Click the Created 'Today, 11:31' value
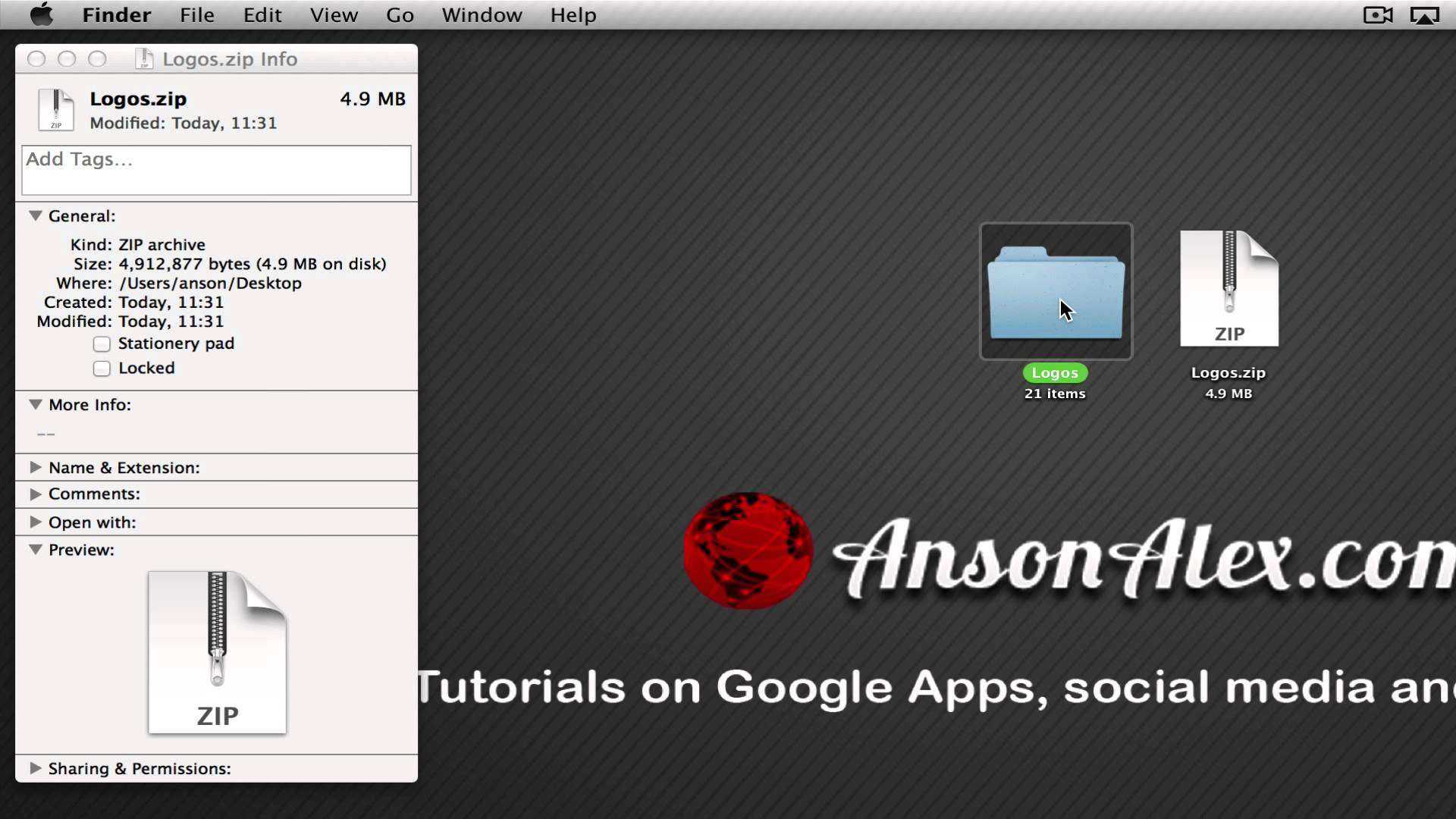The height and width of the screenshot is (819, 1456). 171,303
